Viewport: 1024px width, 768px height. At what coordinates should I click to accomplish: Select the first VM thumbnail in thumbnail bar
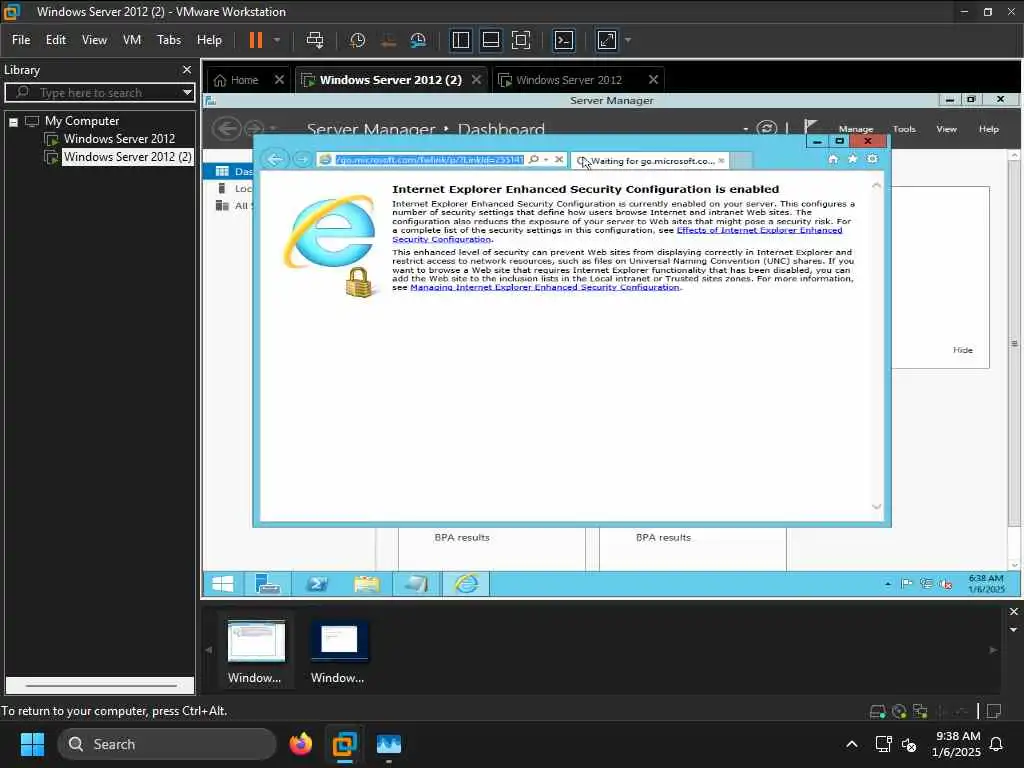pyautogui.click(x=255, y=650)
